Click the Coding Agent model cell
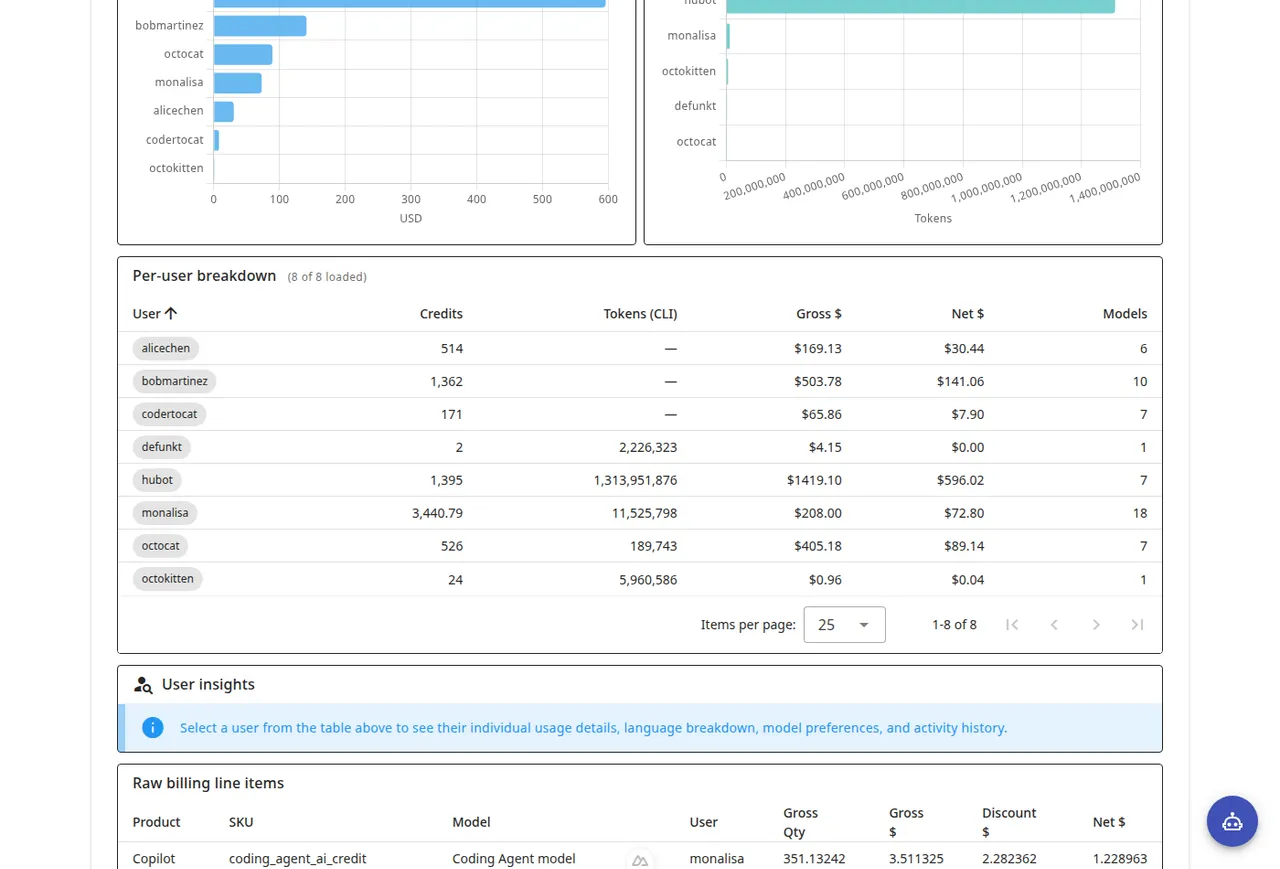The width and height of the screenshot is (1280, 869). (x=513, y=858)
